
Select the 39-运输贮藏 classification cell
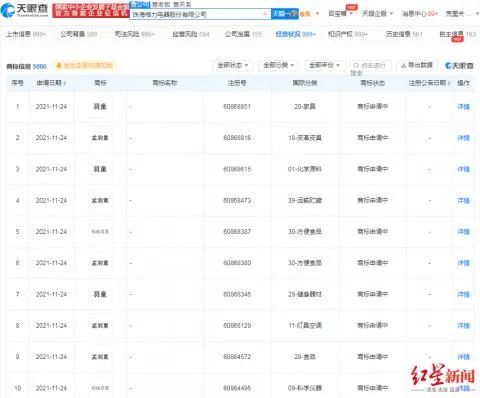pyautogui.click(x=305, y=201)
